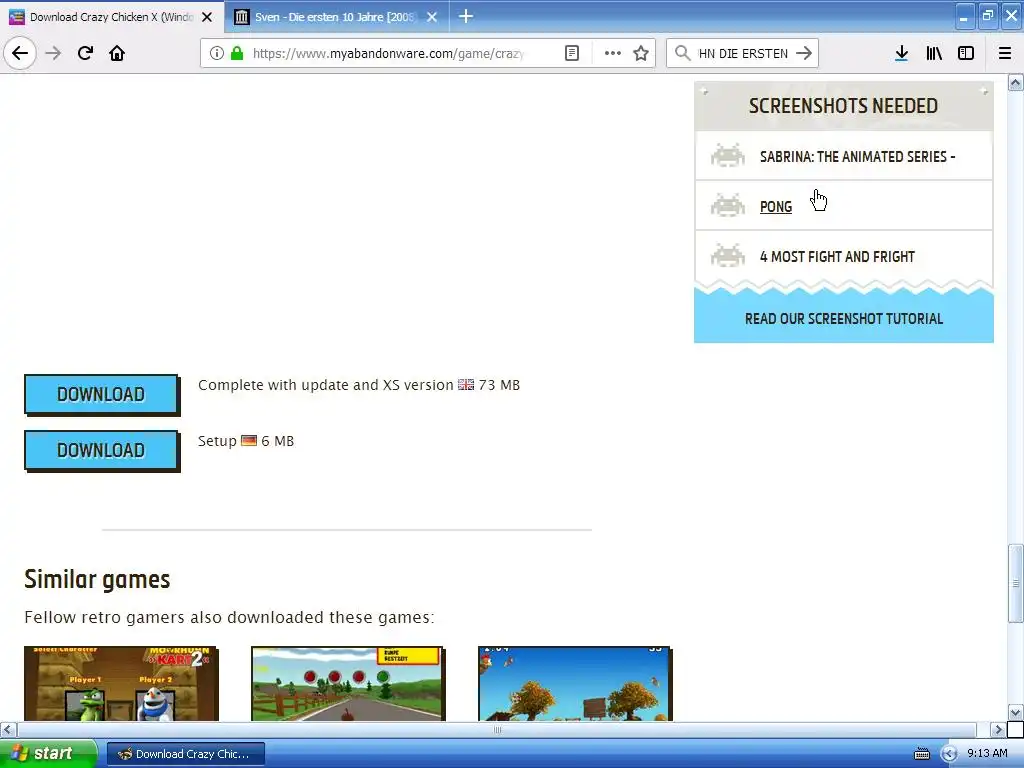Screen dimensions: 1024x768
Task: Click invader icon beside 4 Most Fight
Action: tap(728, 255)
